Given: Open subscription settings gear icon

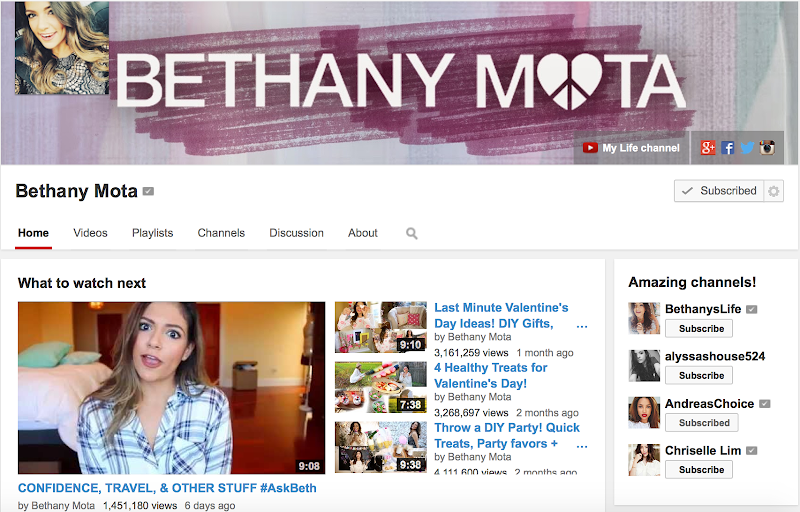Looking at the screenshot, I should 773,191.
